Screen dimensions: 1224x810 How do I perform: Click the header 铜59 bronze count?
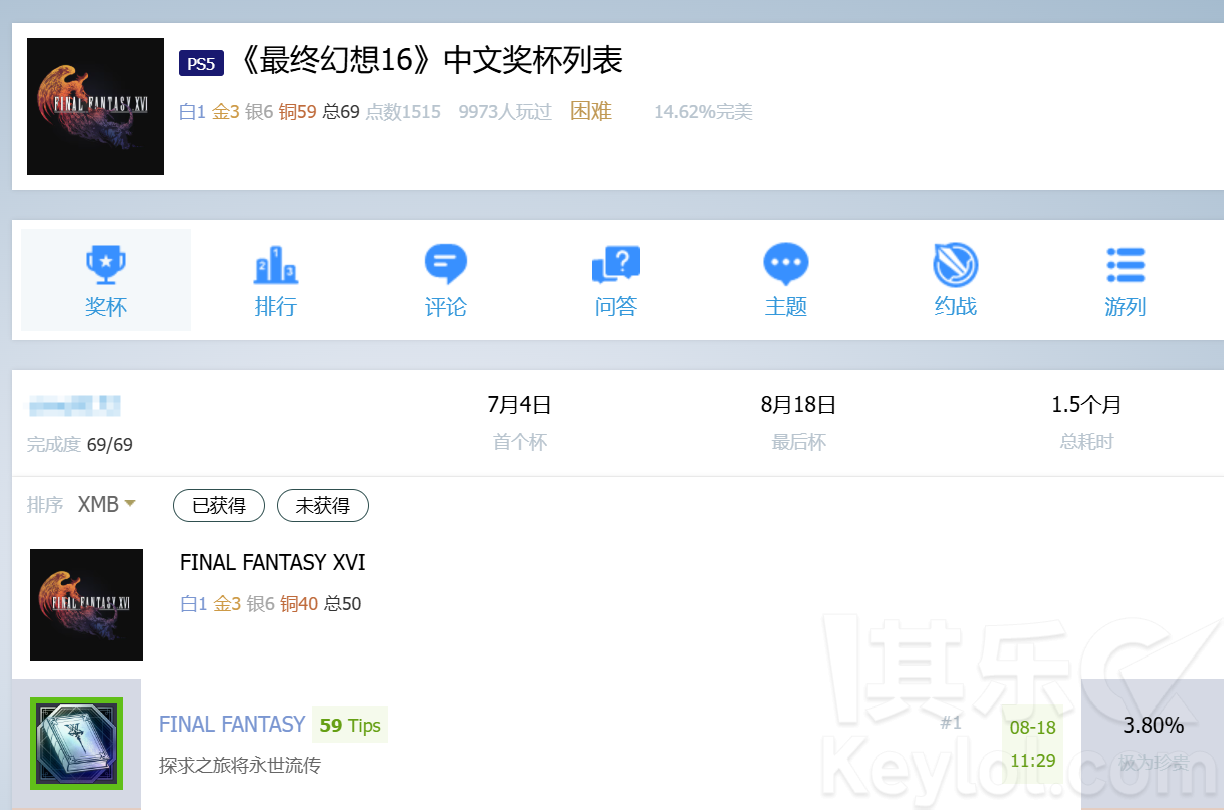click(x=297, y=112)
